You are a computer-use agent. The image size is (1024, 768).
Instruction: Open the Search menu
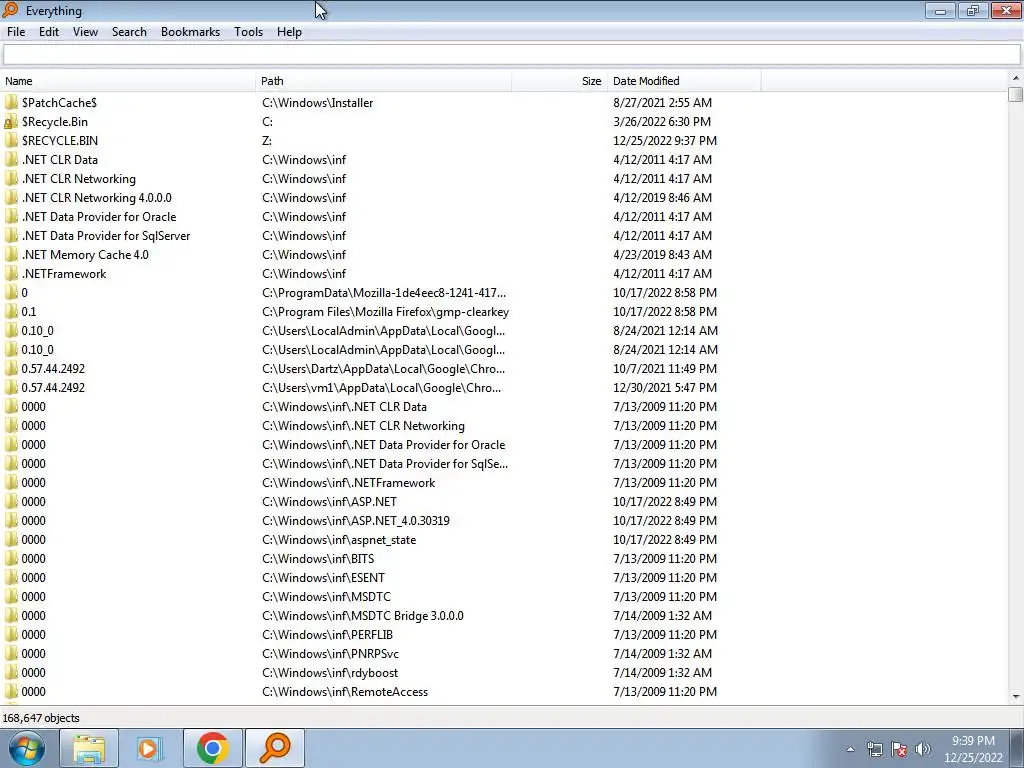(x=129, y=32)
